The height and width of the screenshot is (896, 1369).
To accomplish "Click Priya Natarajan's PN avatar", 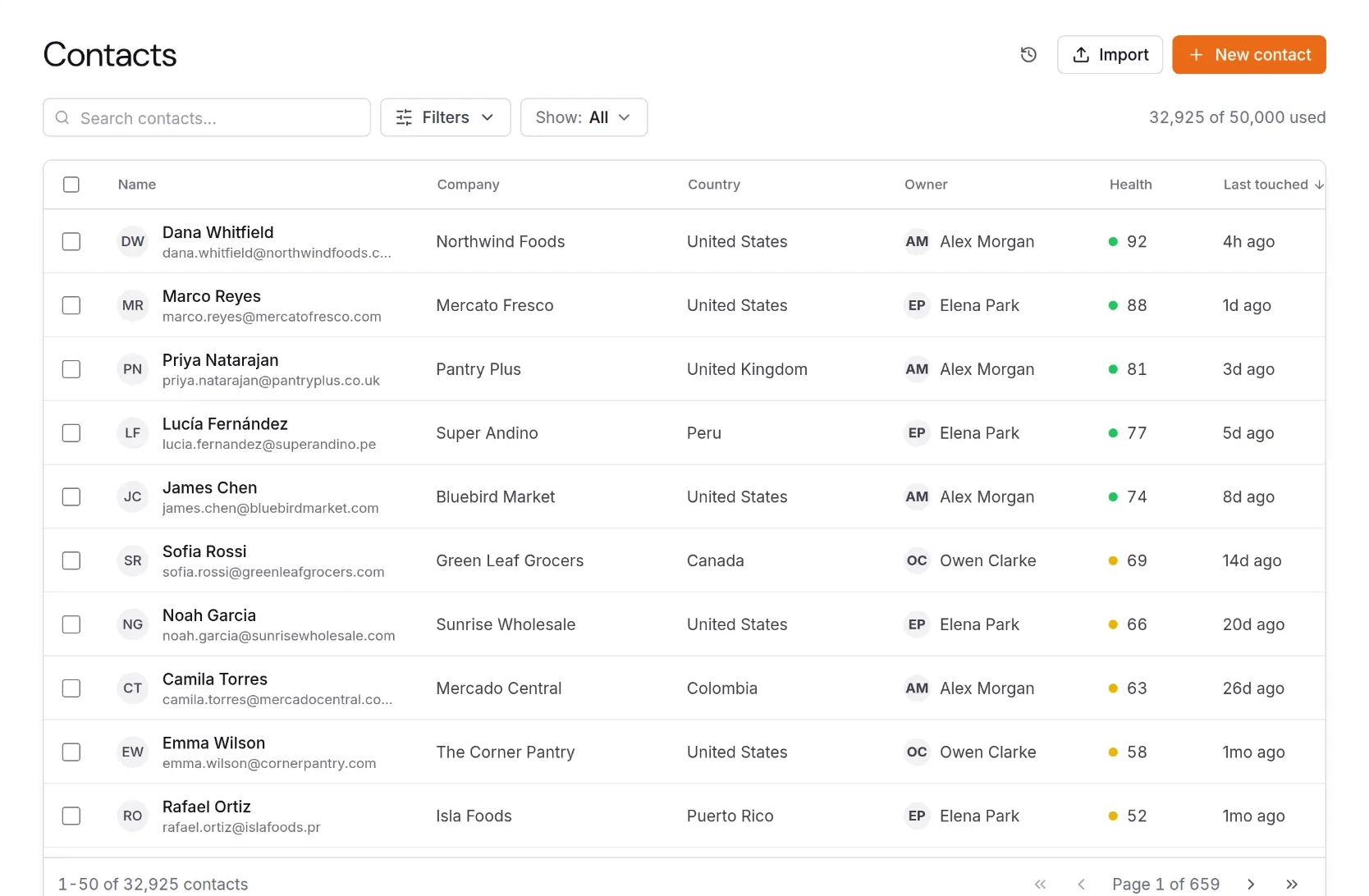I will 132,369.
